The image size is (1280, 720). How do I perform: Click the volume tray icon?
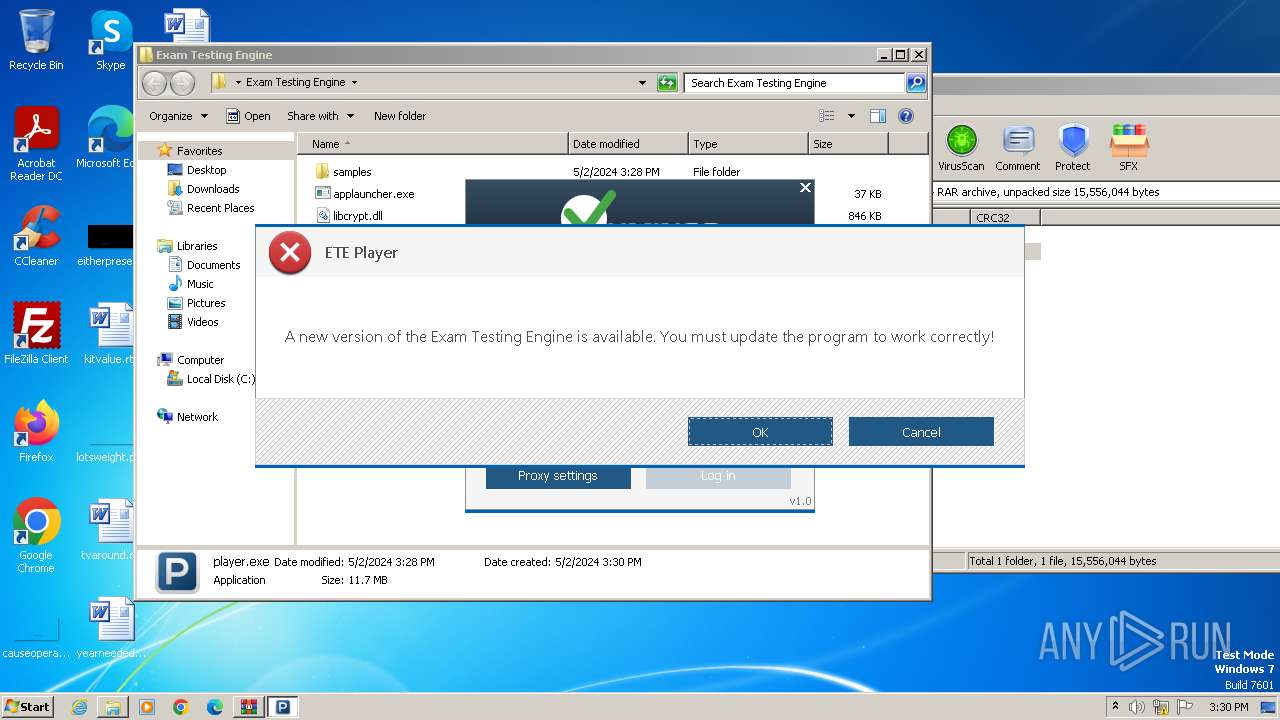point(1137,707)
